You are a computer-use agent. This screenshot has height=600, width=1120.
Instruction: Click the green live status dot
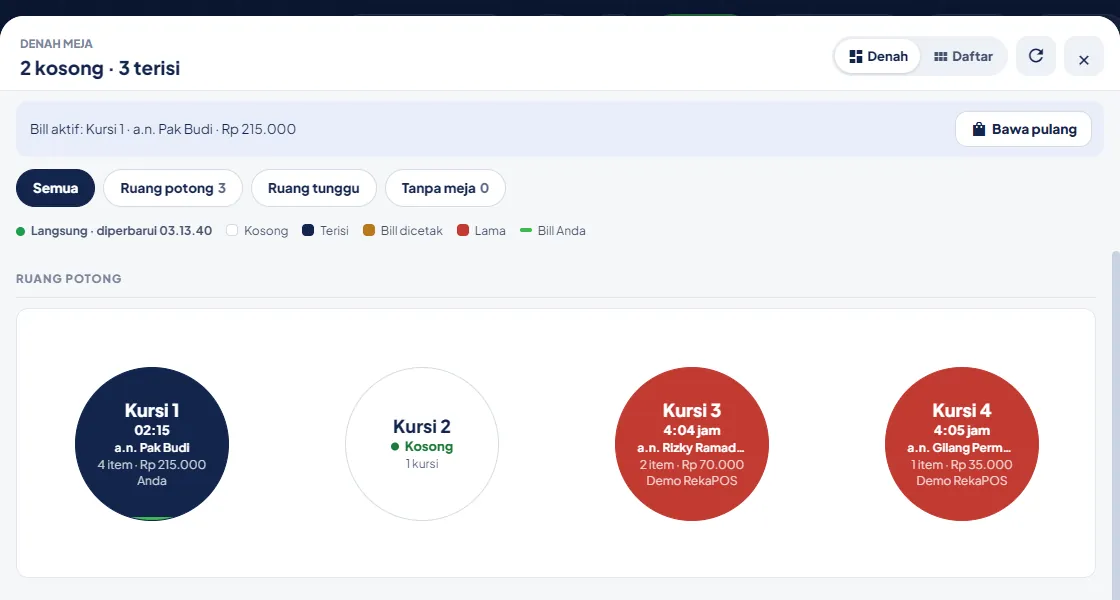(21, 231)
